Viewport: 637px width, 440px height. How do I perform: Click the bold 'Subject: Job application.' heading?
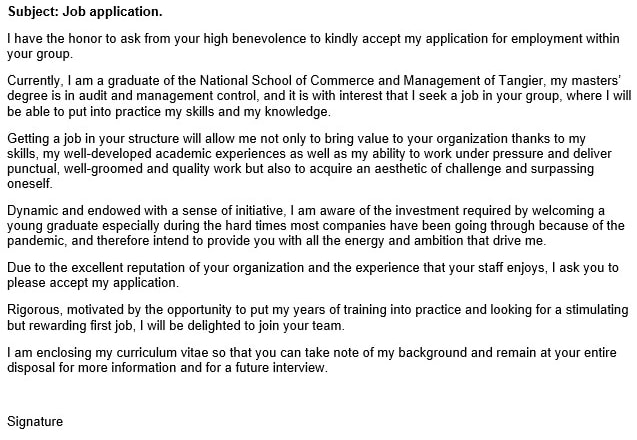click(x=85, y=12)
